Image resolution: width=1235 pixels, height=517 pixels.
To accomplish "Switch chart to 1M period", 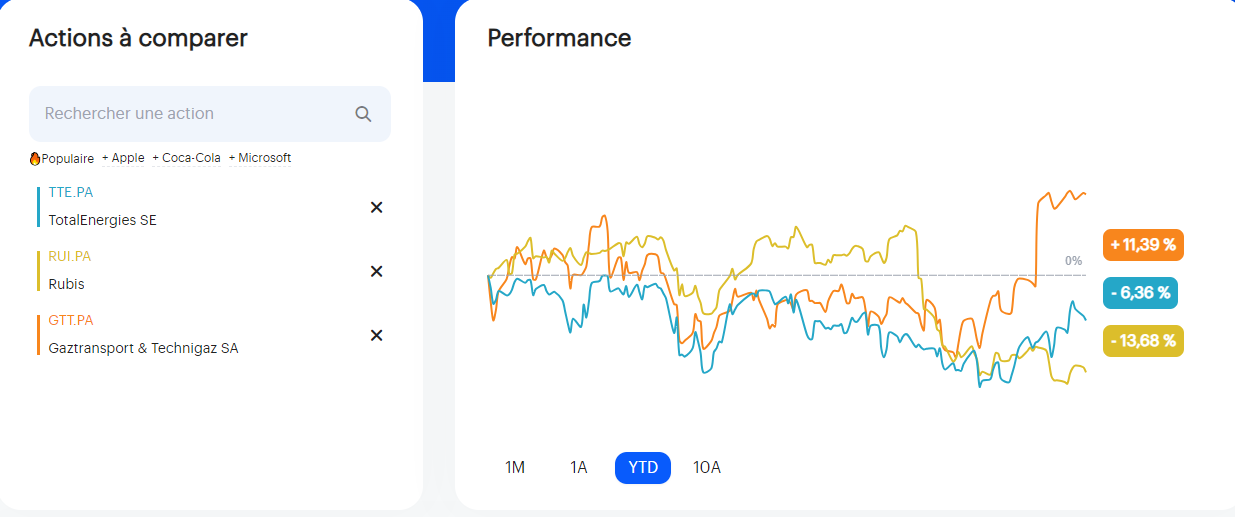I will point(515,467).
